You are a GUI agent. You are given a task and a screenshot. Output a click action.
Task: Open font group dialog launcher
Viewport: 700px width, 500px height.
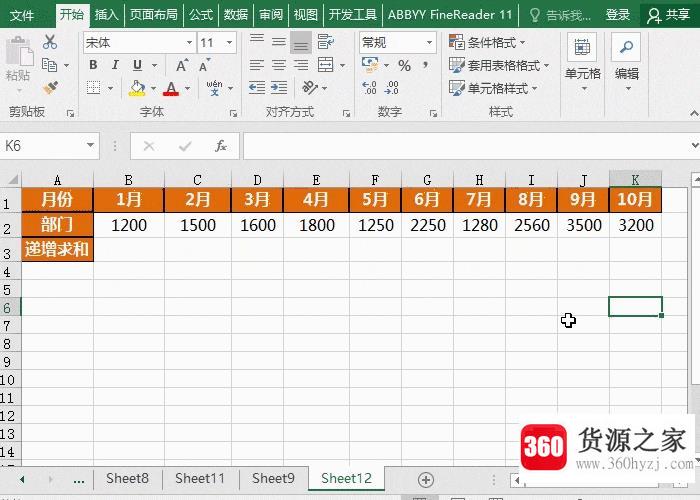click(233, 113)
